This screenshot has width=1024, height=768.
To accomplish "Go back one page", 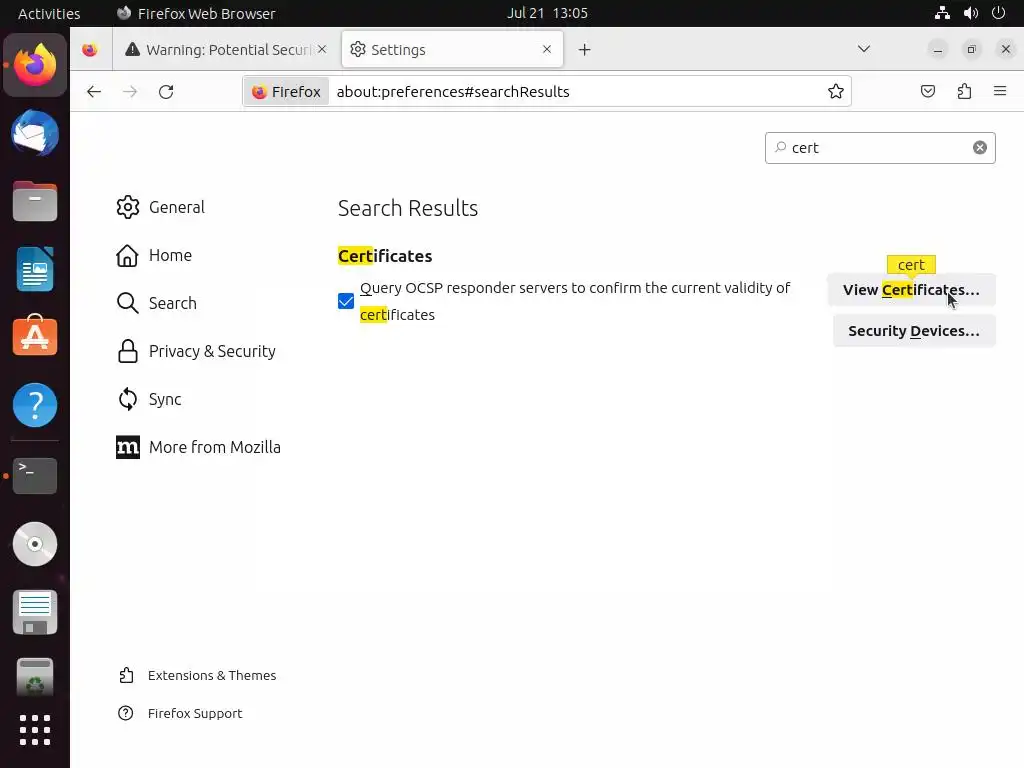I will pos(94,92).
